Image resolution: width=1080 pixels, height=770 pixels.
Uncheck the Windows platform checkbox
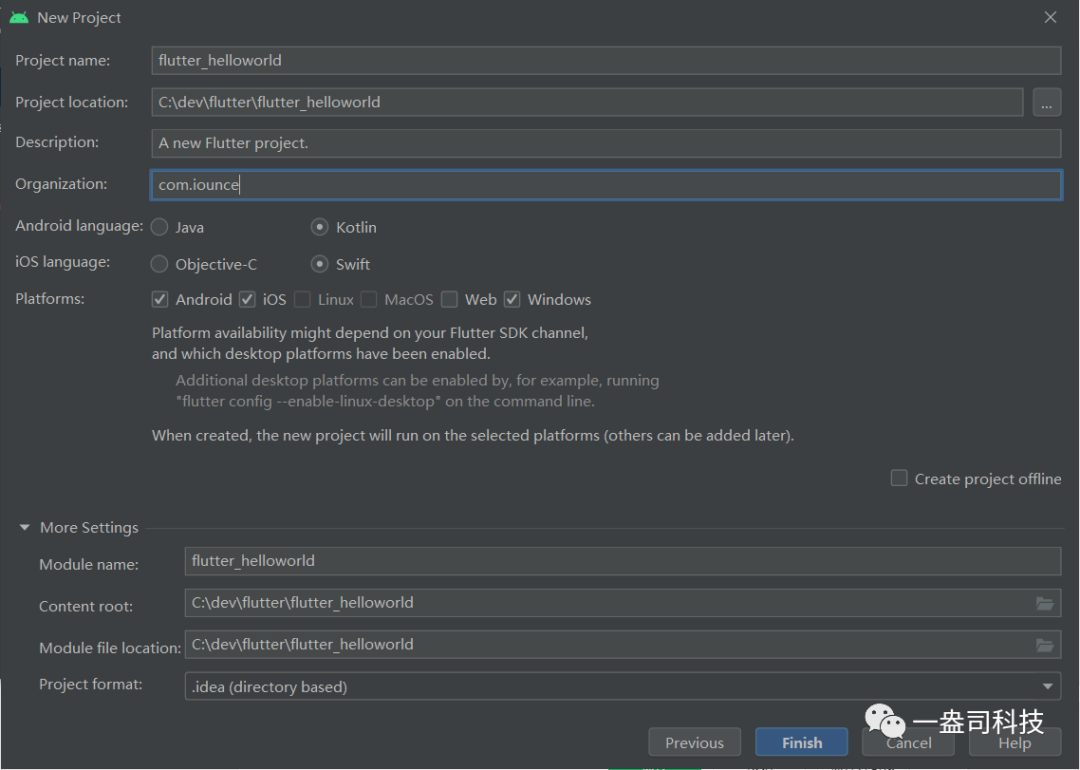point(512,299)
